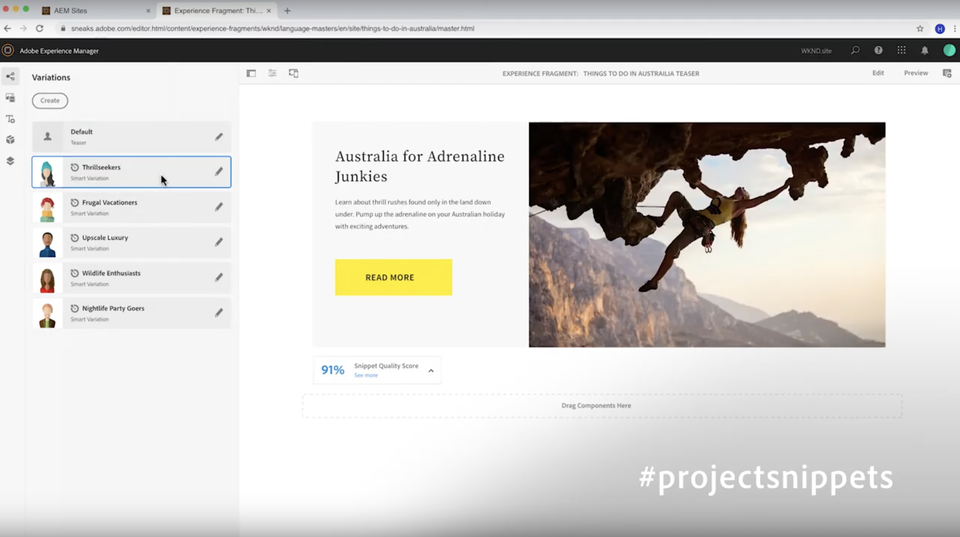Edit the Thrillseekers variation with the pencil
Image resolution: width=960 pixels, height=537 pixels.
[x=219, y=171]
